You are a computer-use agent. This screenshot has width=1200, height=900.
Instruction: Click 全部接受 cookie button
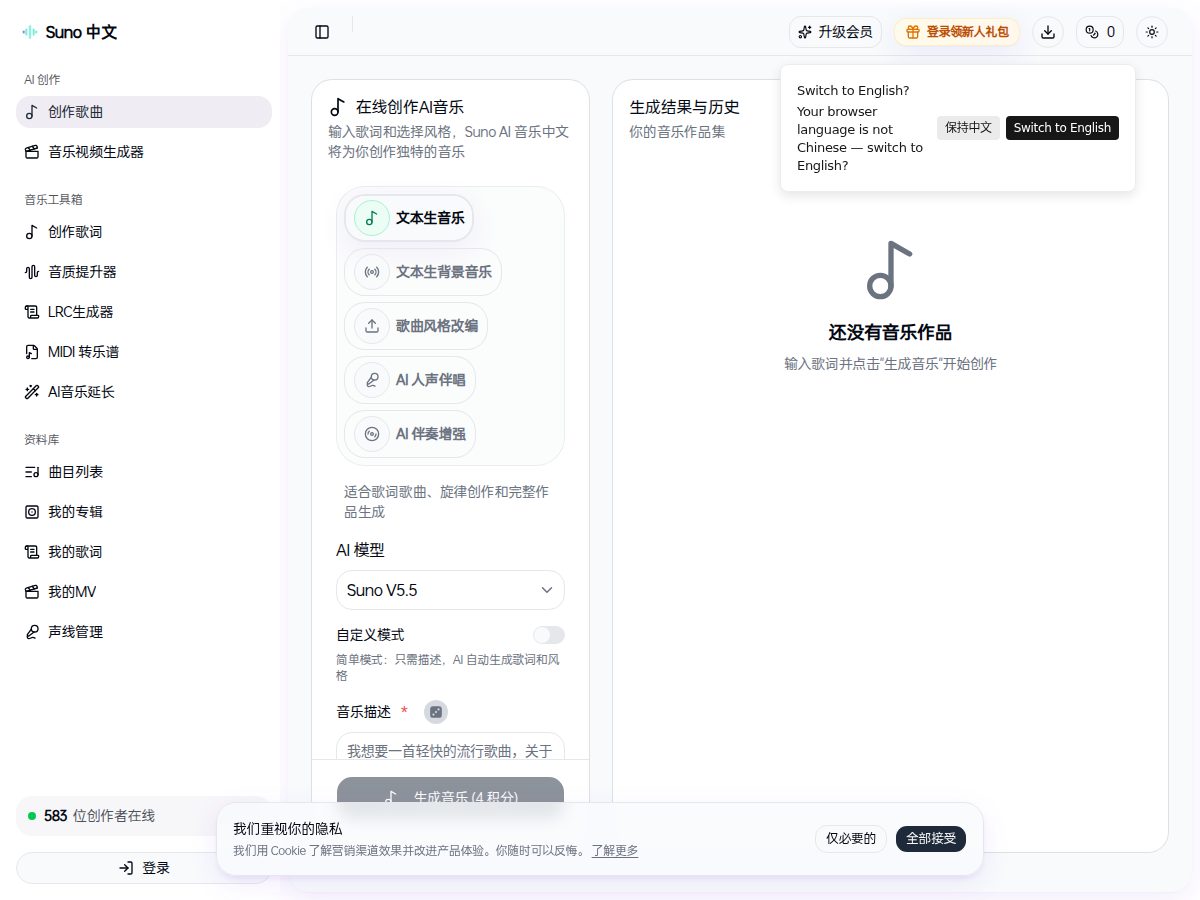(931, 839)
